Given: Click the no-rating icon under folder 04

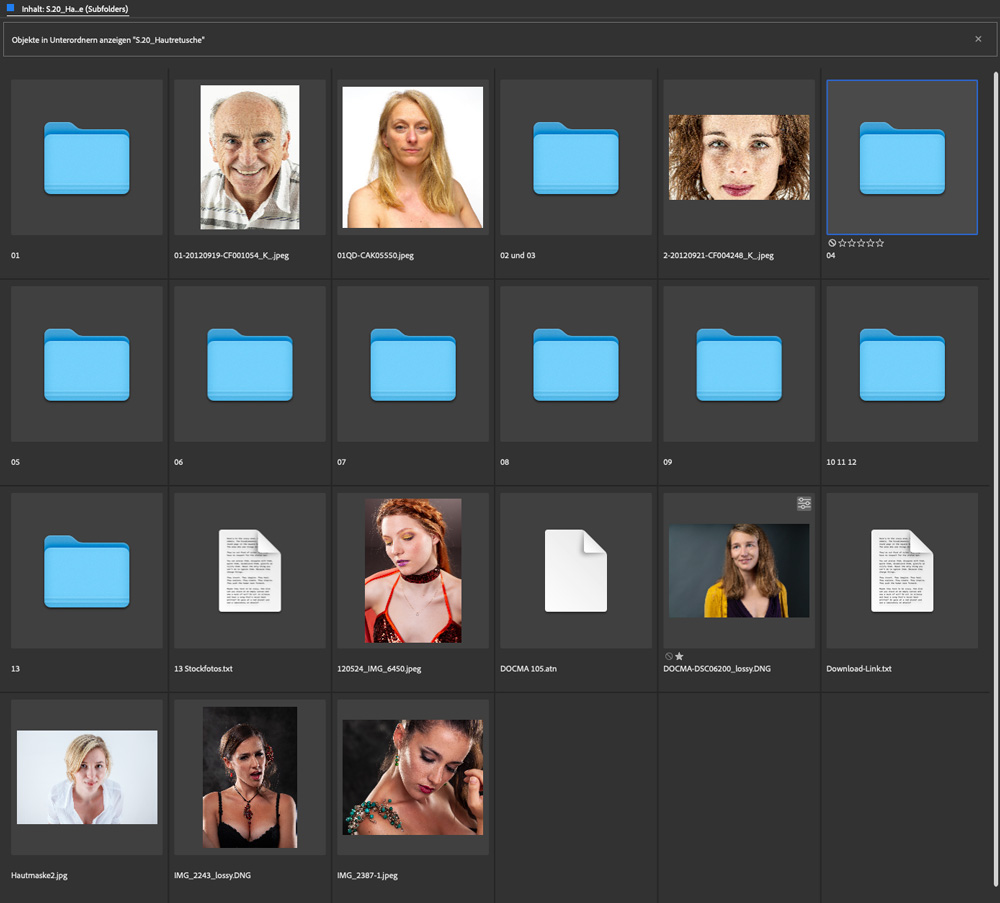Looking at the screenshot, I should pos(832,243).
